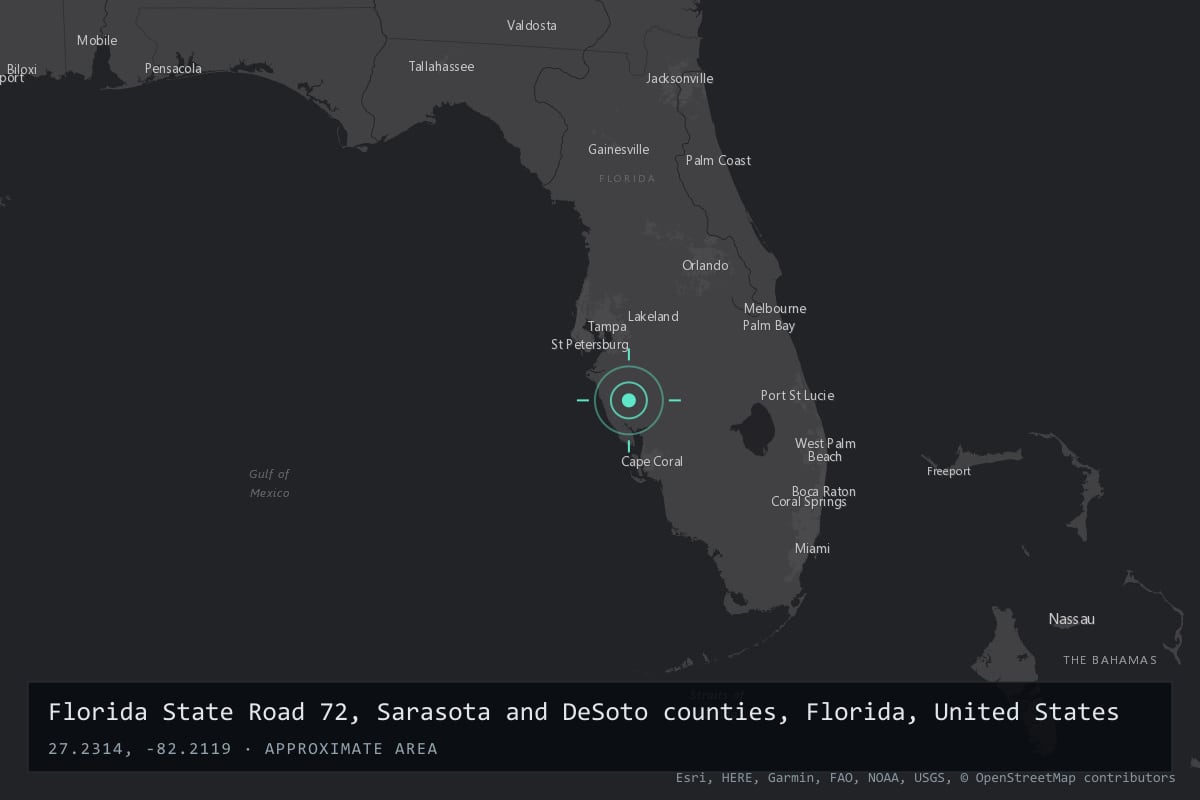Click the teal location marker dot
Image resolution: width=1200 pixels, height=800 pixels.
[629, 400]
